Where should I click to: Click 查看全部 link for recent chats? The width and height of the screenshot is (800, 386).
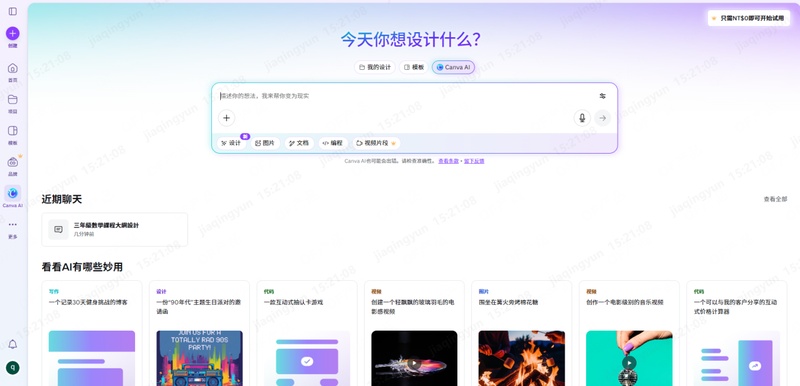tap(775, 199)
